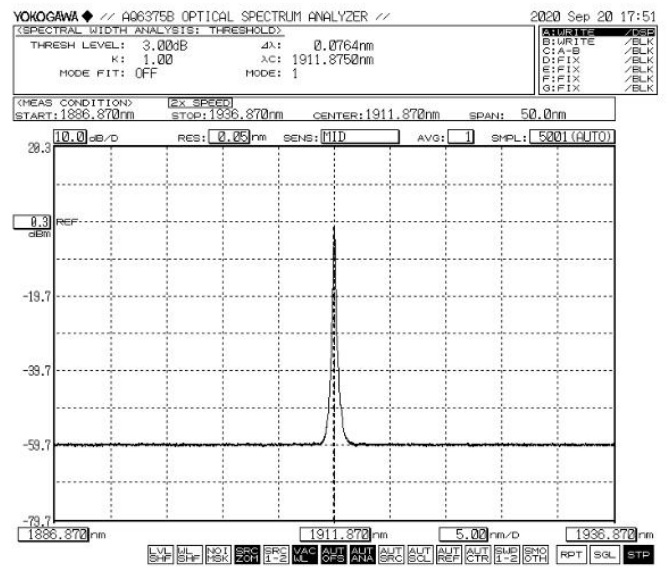Click the 5.00 nm/D span field
The height and width of the screenshot is (580, 669).
[463, 534]
